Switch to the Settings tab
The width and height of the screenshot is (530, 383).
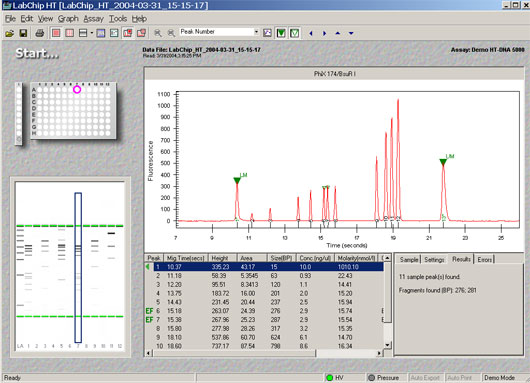tap(434, 260)
